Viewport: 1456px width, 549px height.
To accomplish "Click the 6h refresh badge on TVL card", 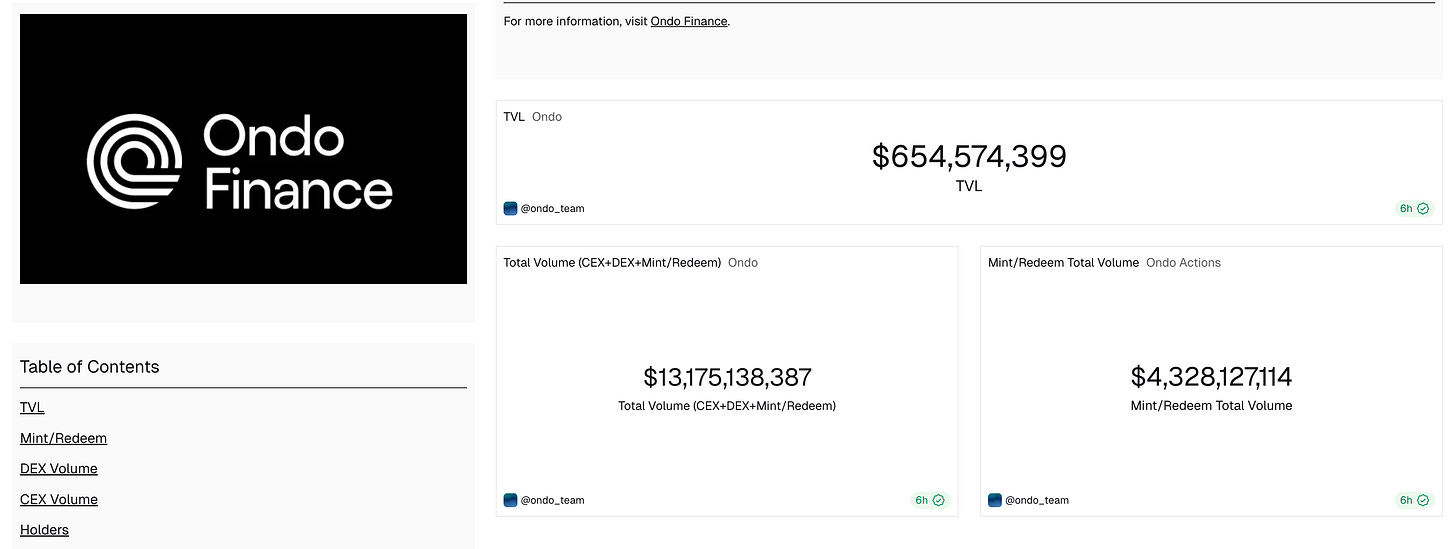I will 1414,209.
